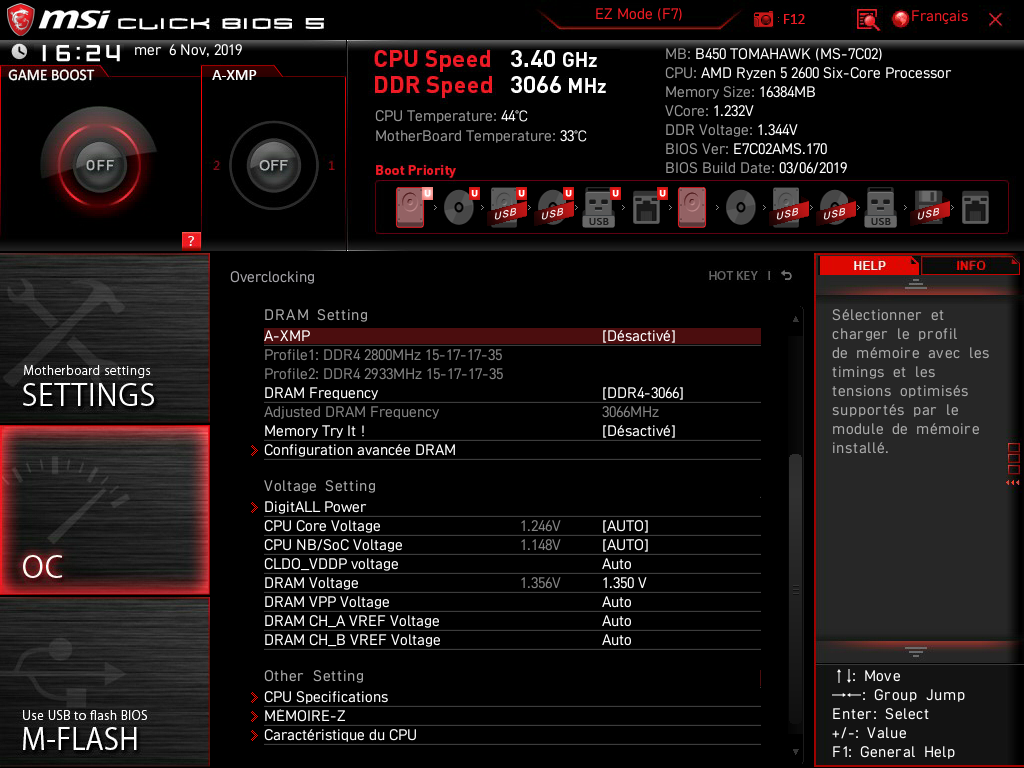Click the MSI dragon shield logo
The image size is (1024, 768).
pos(20,19)
